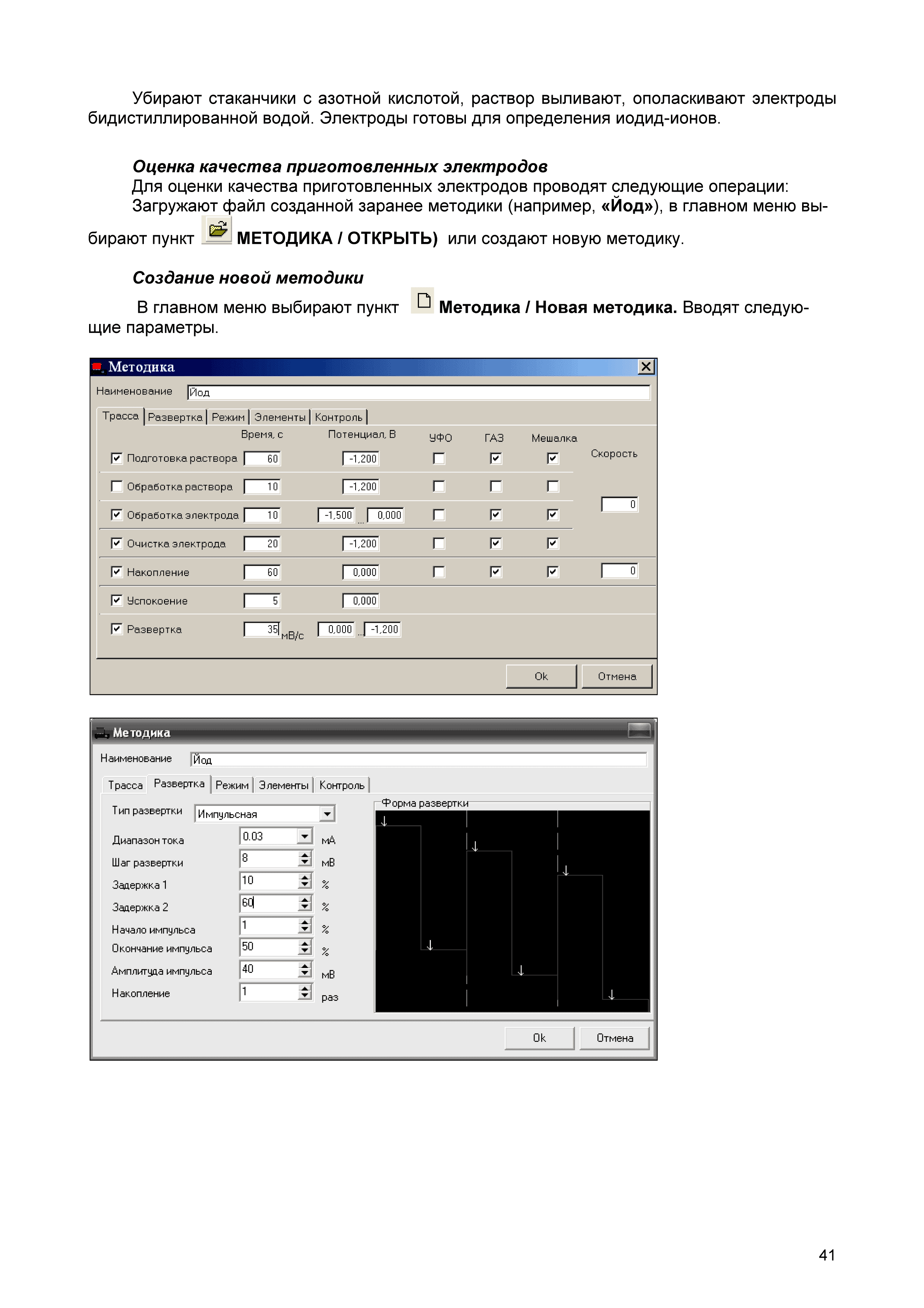Enable the Обработка раствора checkbox
Image resolution: width=924 pixels, height=1308 pixels.
[x=117, y=486]
